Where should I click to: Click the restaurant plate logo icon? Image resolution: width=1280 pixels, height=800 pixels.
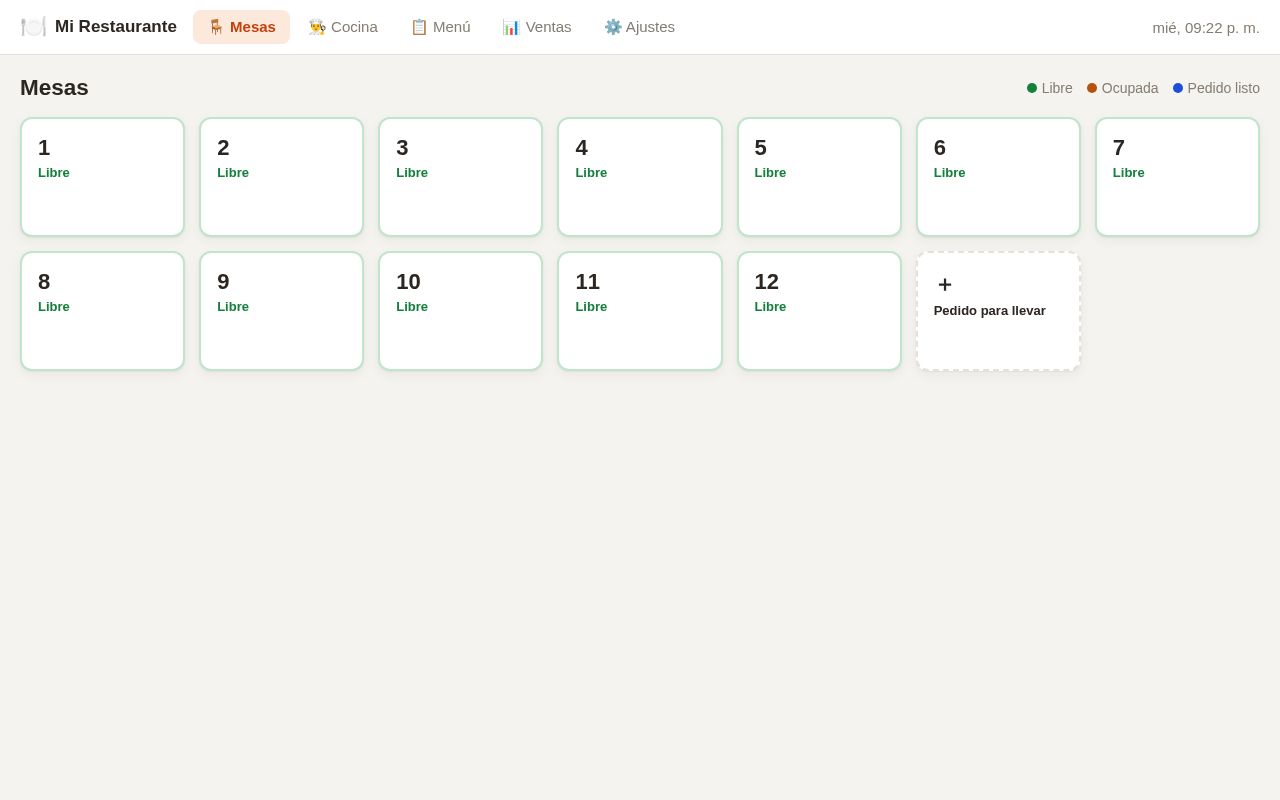click(33, 27)
